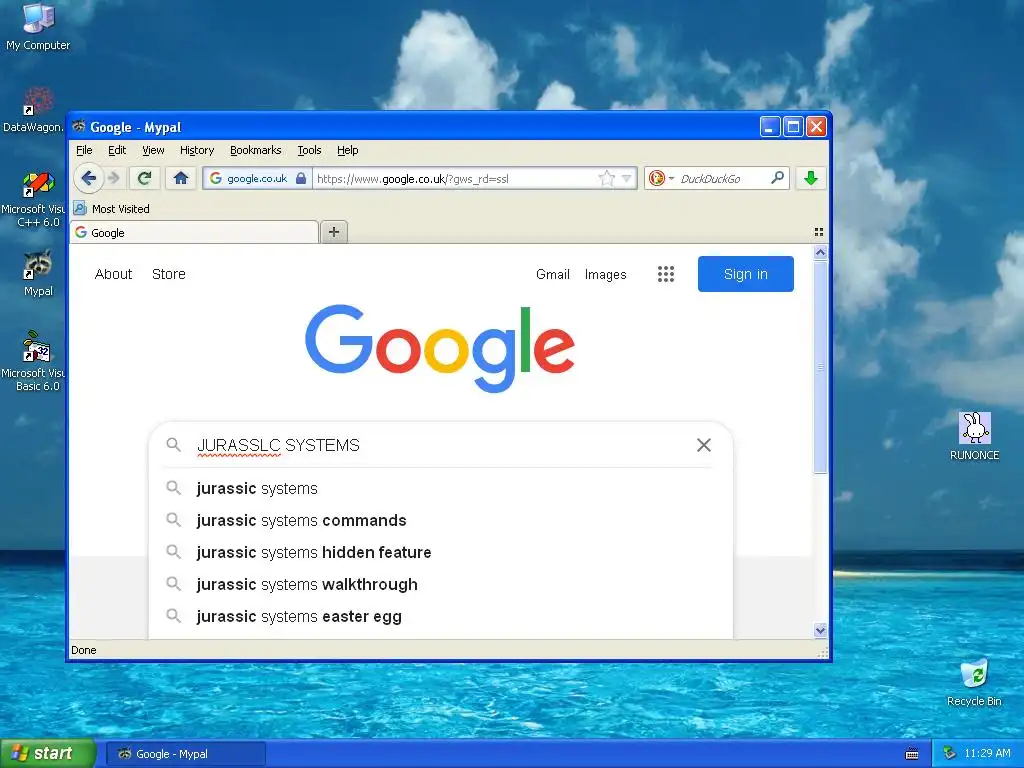Reload the page with the refresh icon
This screenshot has height=768, width=1024.
pyautogui.click(x=144, y=178)
